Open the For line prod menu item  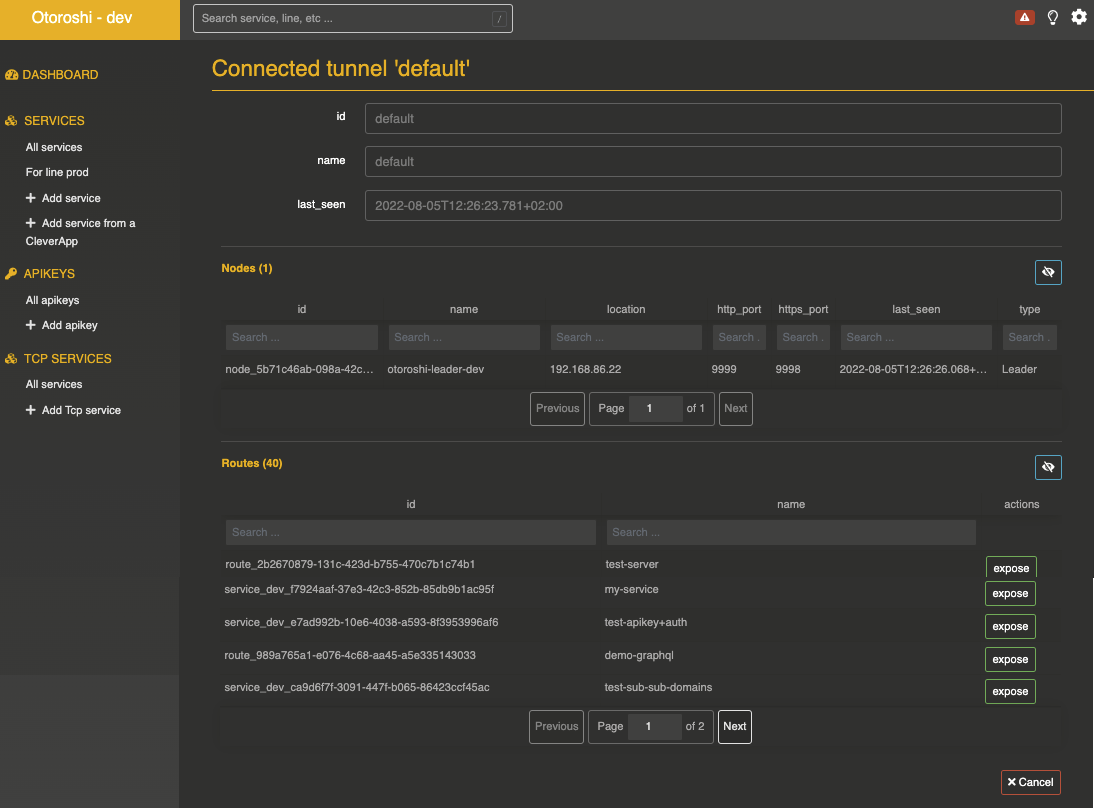[x=57, y=172]
